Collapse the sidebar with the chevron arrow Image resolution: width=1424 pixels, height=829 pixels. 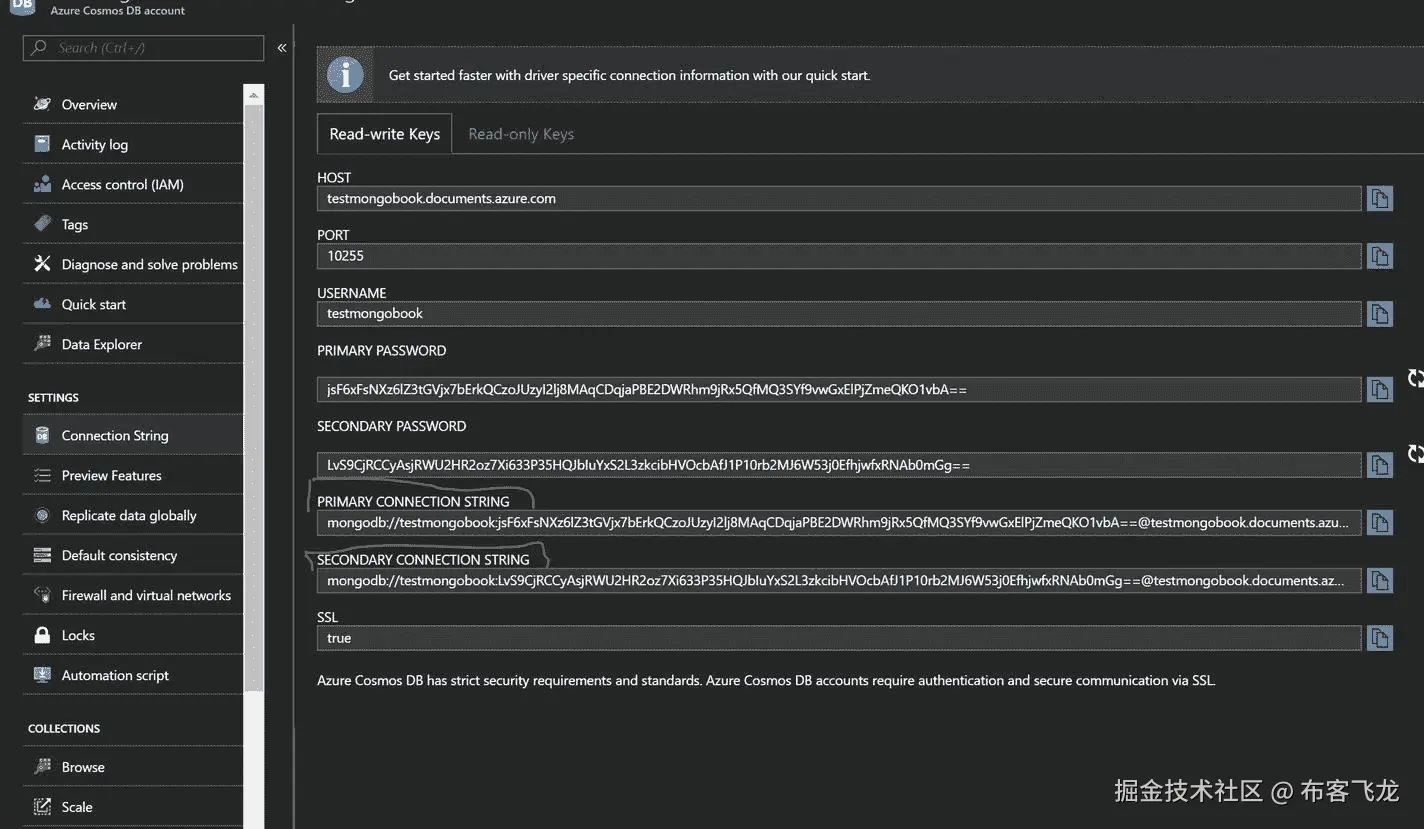click(281, 47)
